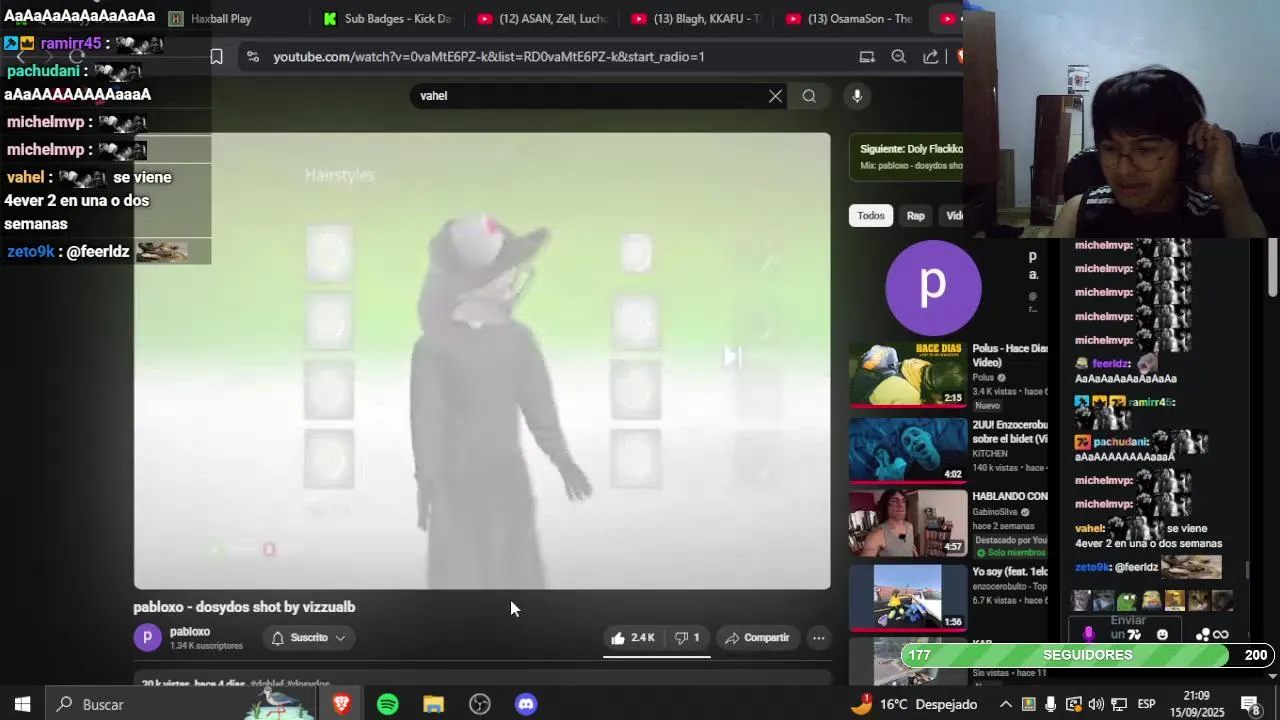
Task: Open OBS Studio from taskbar
Action: [x=480, y=704]
